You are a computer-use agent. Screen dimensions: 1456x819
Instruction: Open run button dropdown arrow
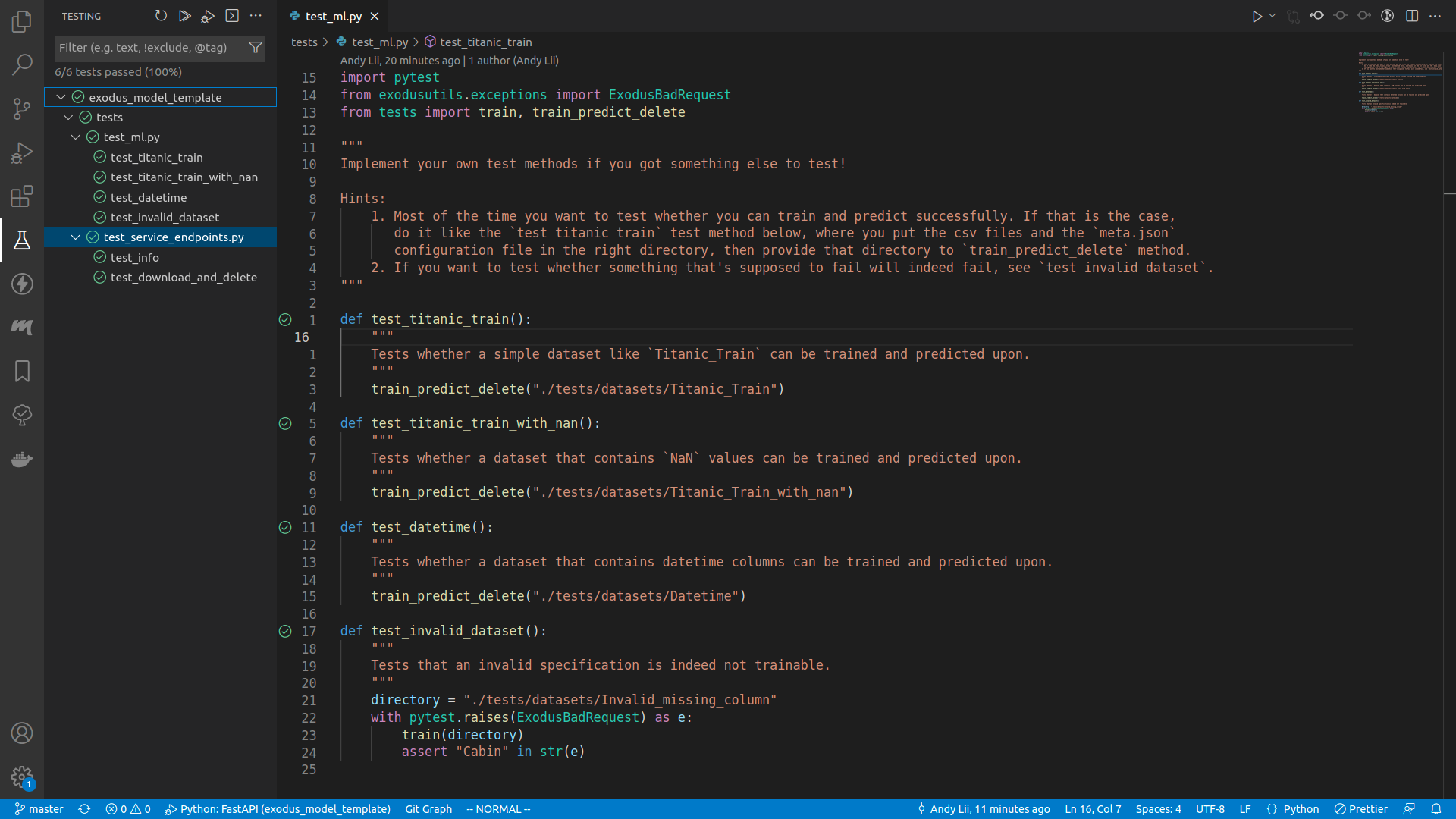[x=1272, y=16]
